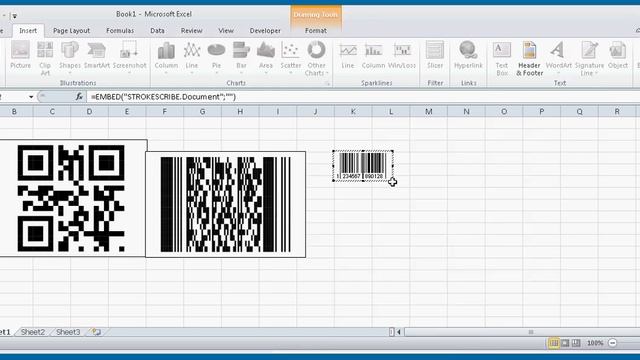The image size is (640, 360).
Task: Select column Q header
Action: click(x=580, y=111)
